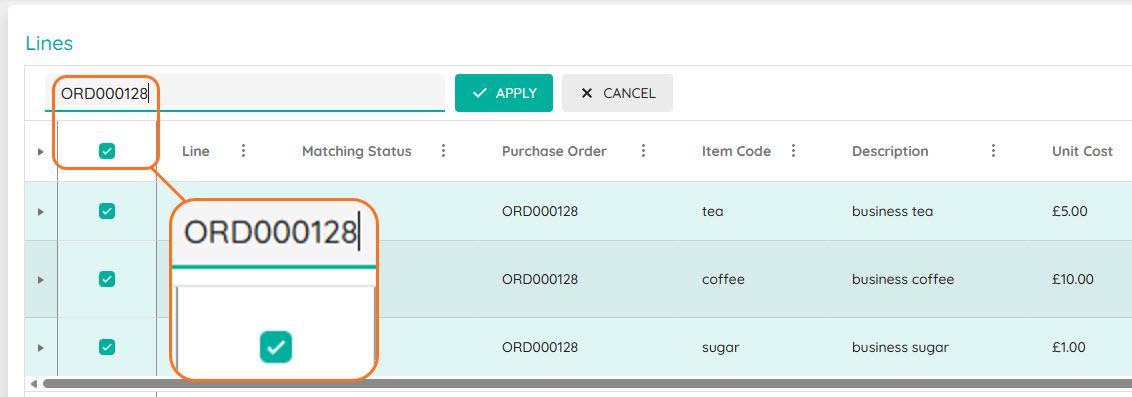Sort by the Unit Cost column header
This screenshot has width=1132, height=397.
pyautogui.click(x=1082, y=151)
